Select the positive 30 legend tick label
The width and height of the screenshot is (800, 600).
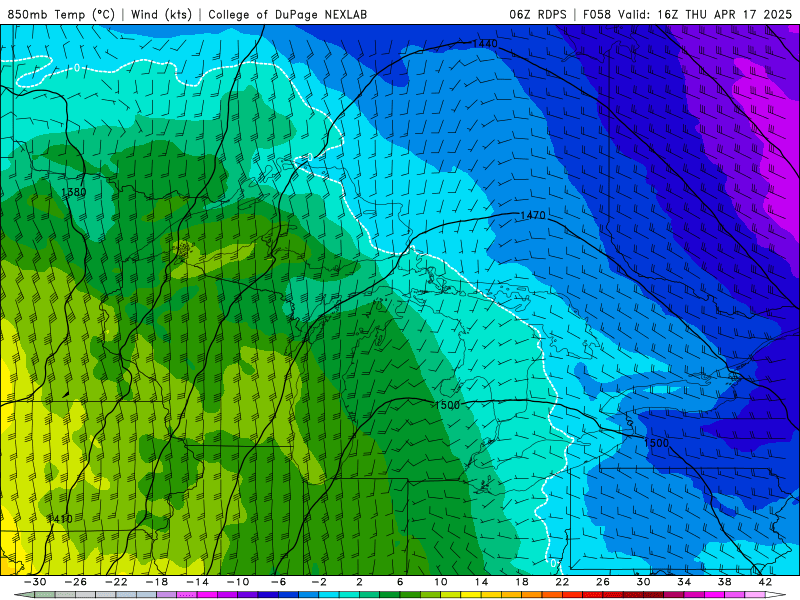click(643, 582)
